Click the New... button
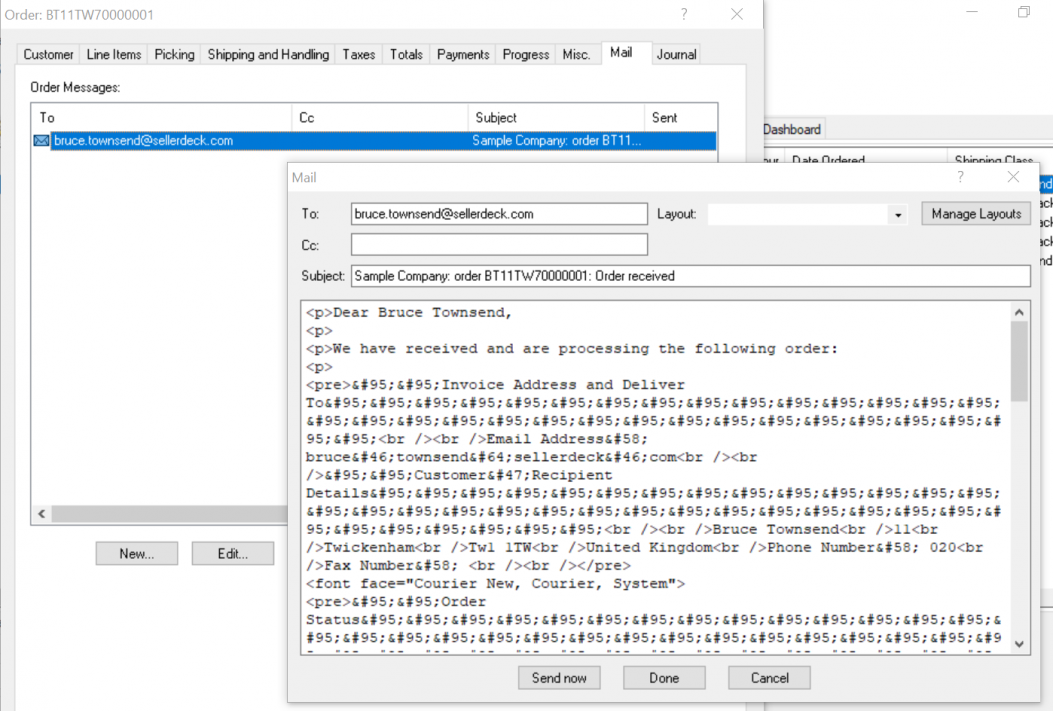Screen dimensions: 1053x711 coord(137,553)
